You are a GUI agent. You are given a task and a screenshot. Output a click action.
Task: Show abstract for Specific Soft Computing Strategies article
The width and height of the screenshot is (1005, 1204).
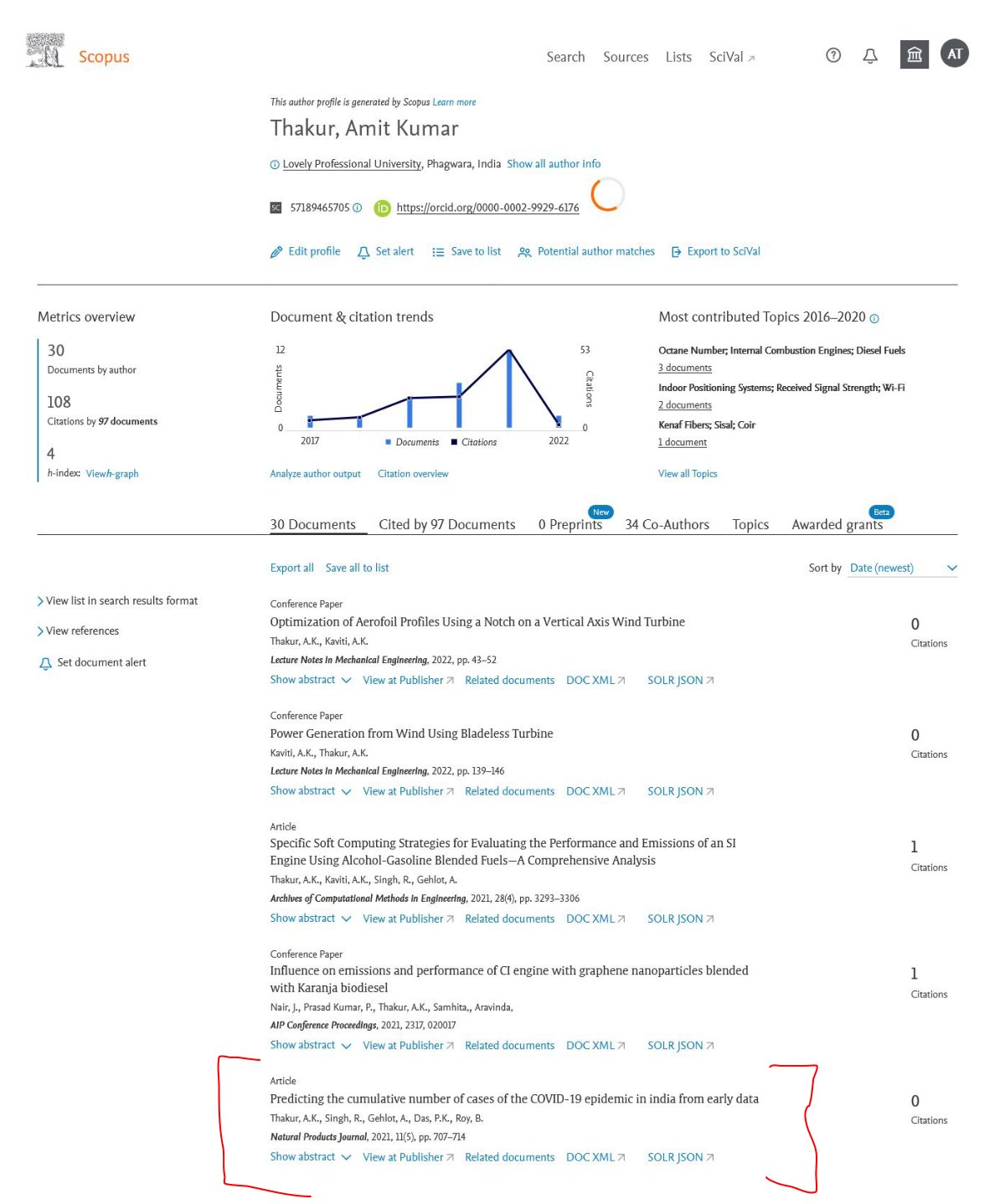point(311,918)
